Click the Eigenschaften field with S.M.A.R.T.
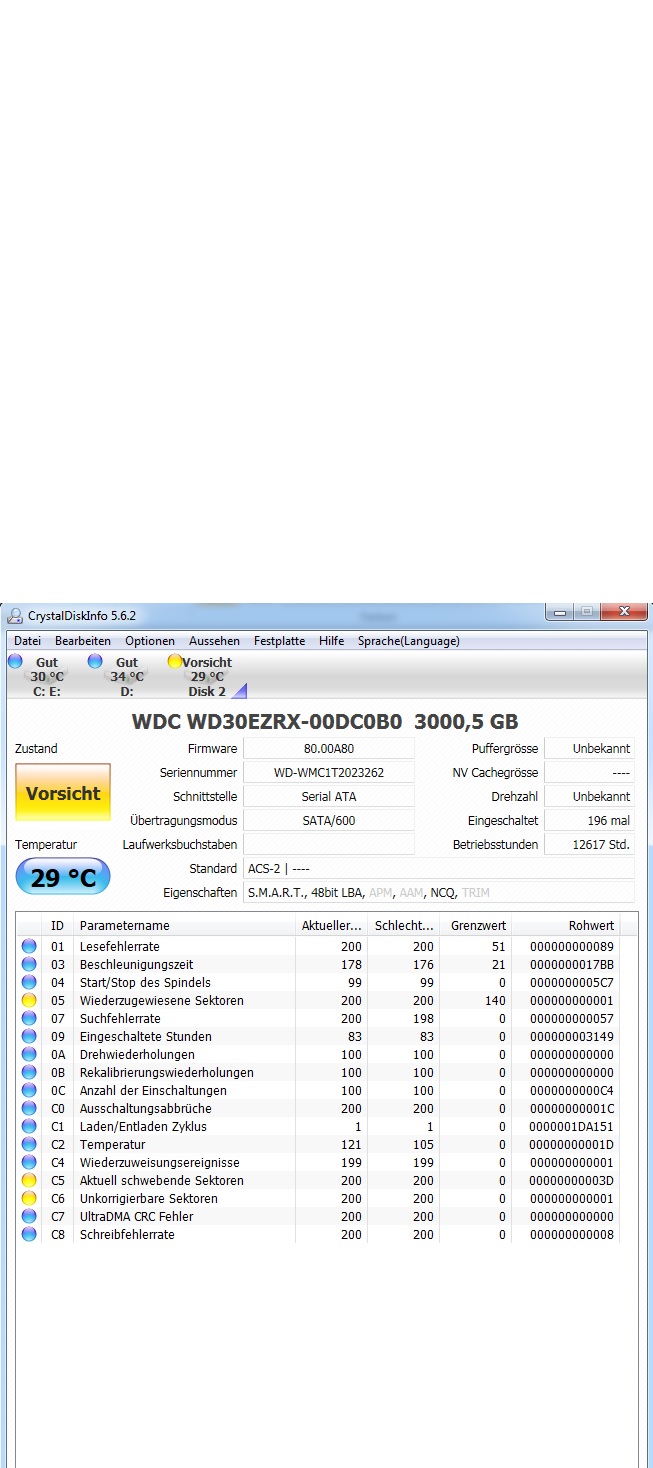 tap(439, 892)
